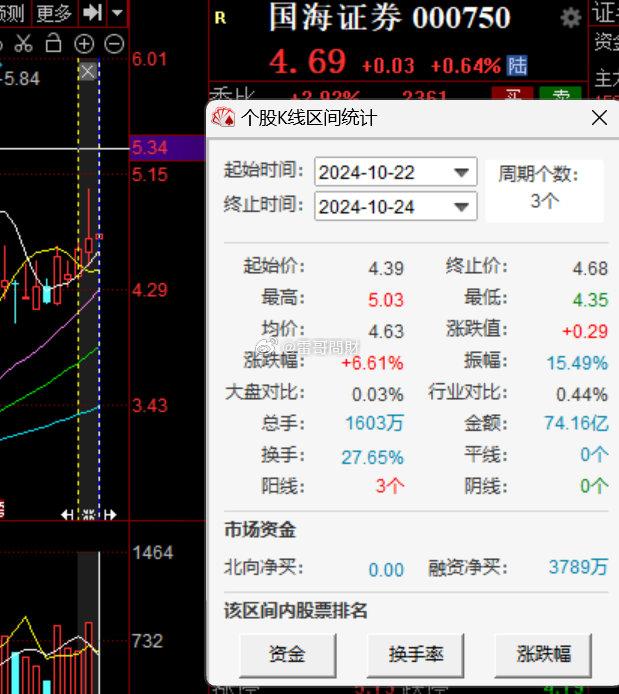Click the blue 陆 badge
619x694 pixels.
(517, 66)
